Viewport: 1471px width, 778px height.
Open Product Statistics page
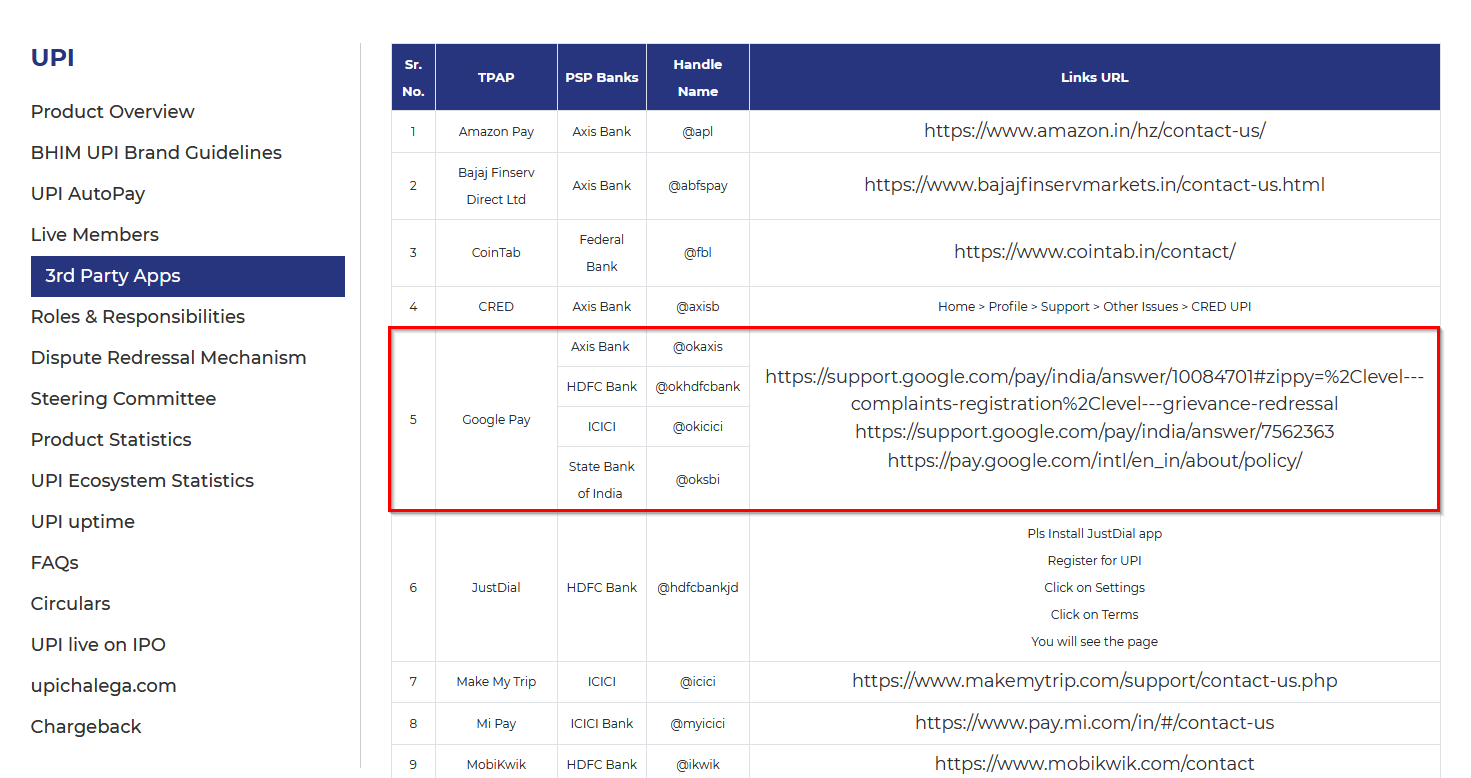point(111,440)
